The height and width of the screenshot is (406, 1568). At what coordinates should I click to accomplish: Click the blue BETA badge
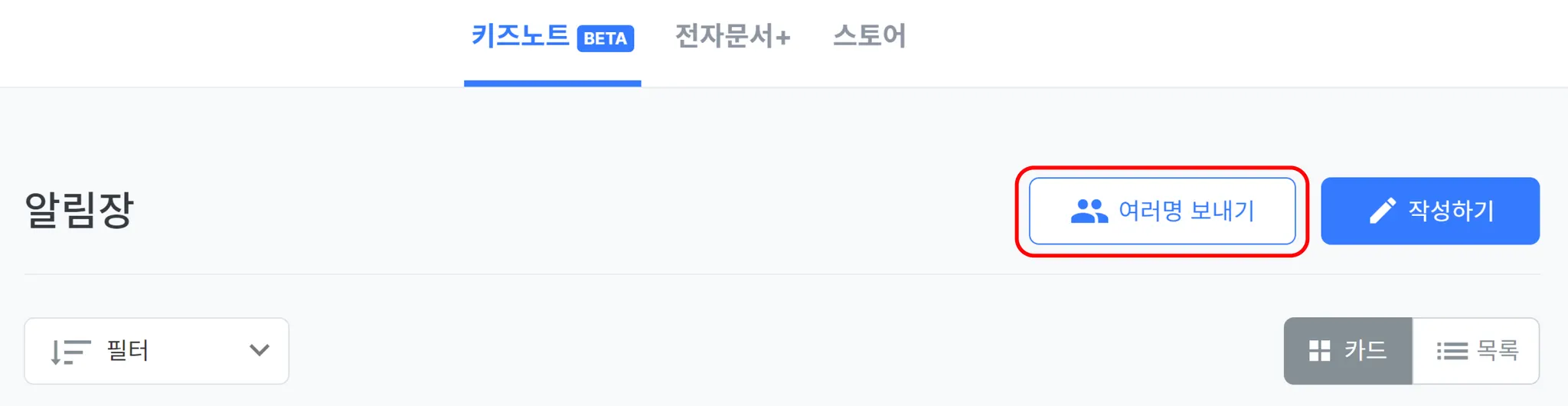point(605,38)
